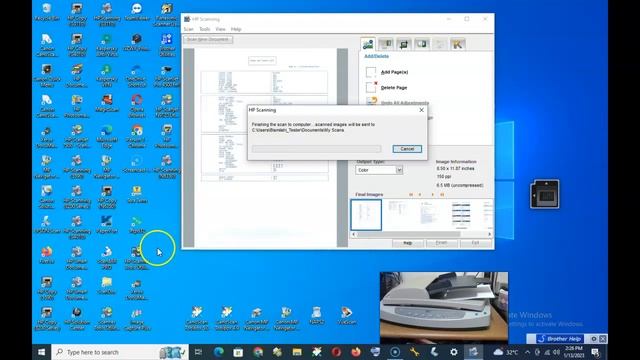Select the second final image thumbnail
Image resolution: width=640 pixels, height=360 pixels.
coord(397,215)
